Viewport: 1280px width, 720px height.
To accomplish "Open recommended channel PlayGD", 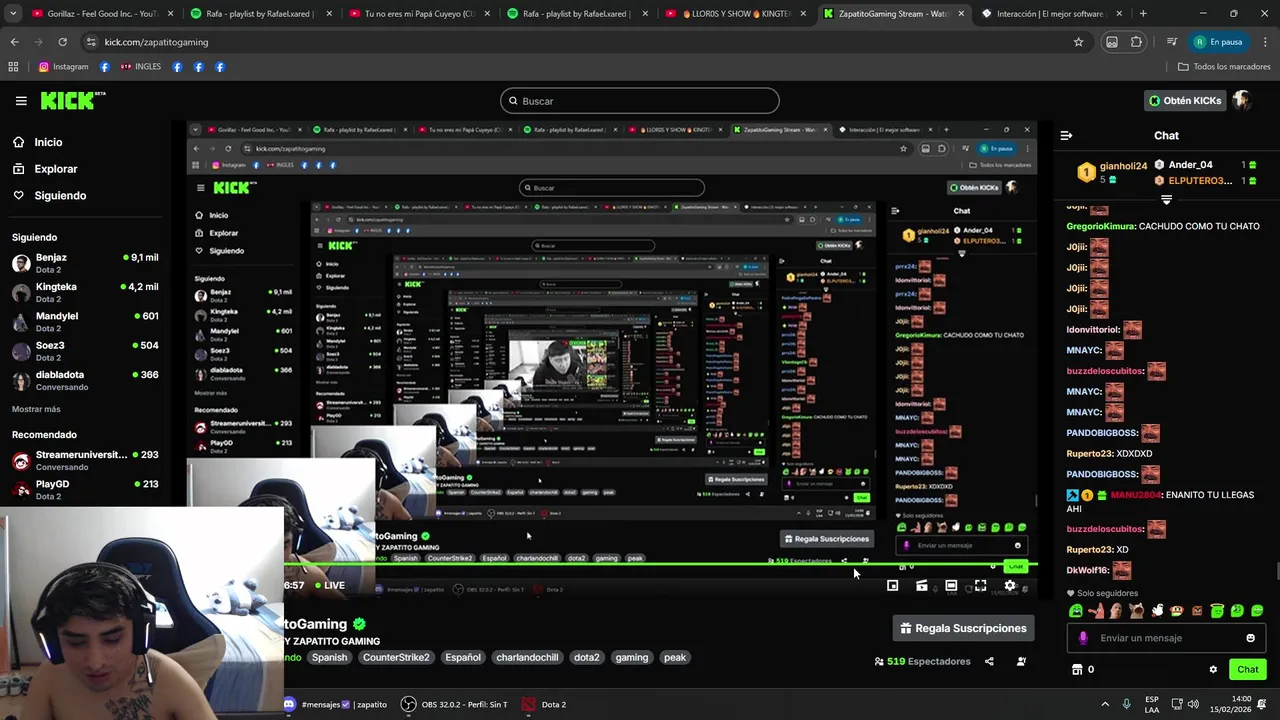I will tap(85, 489).
